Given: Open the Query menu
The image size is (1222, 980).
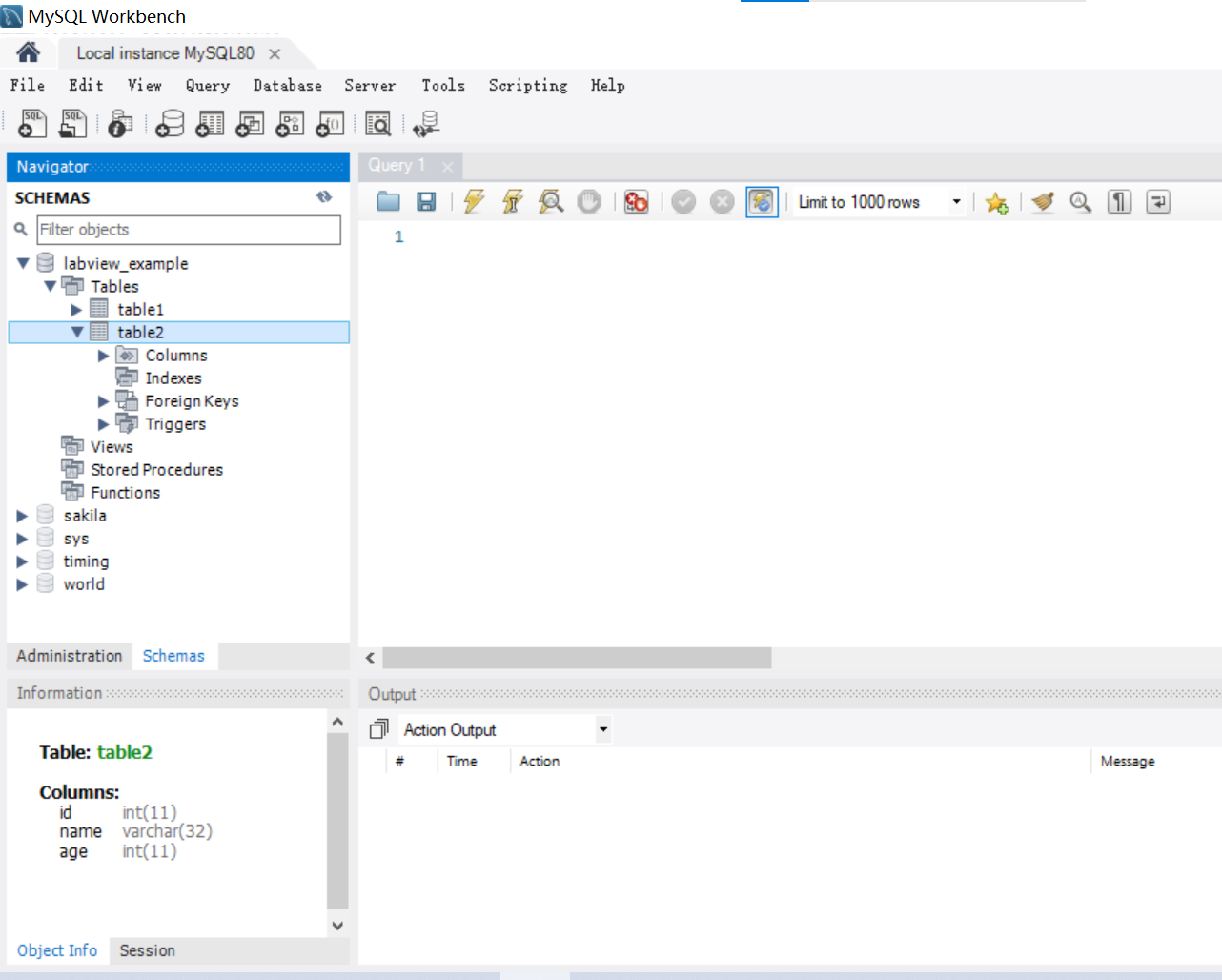Looking at the screenshot, I should (x=208, y=85).
